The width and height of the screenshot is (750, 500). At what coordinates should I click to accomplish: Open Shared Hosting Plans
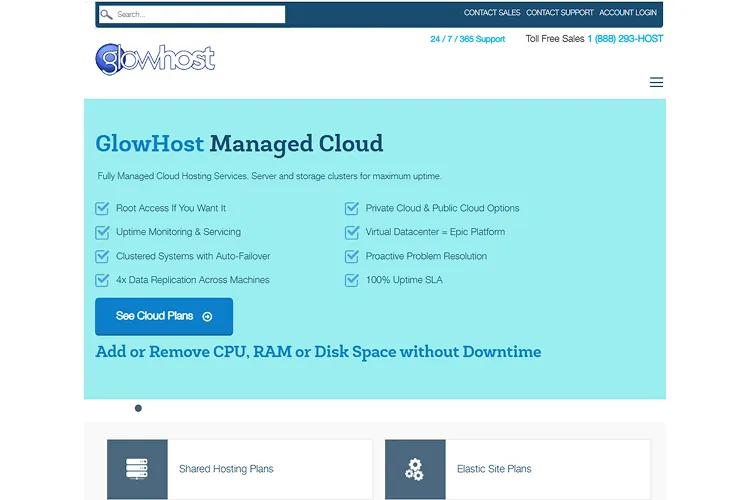coord(226,469)
